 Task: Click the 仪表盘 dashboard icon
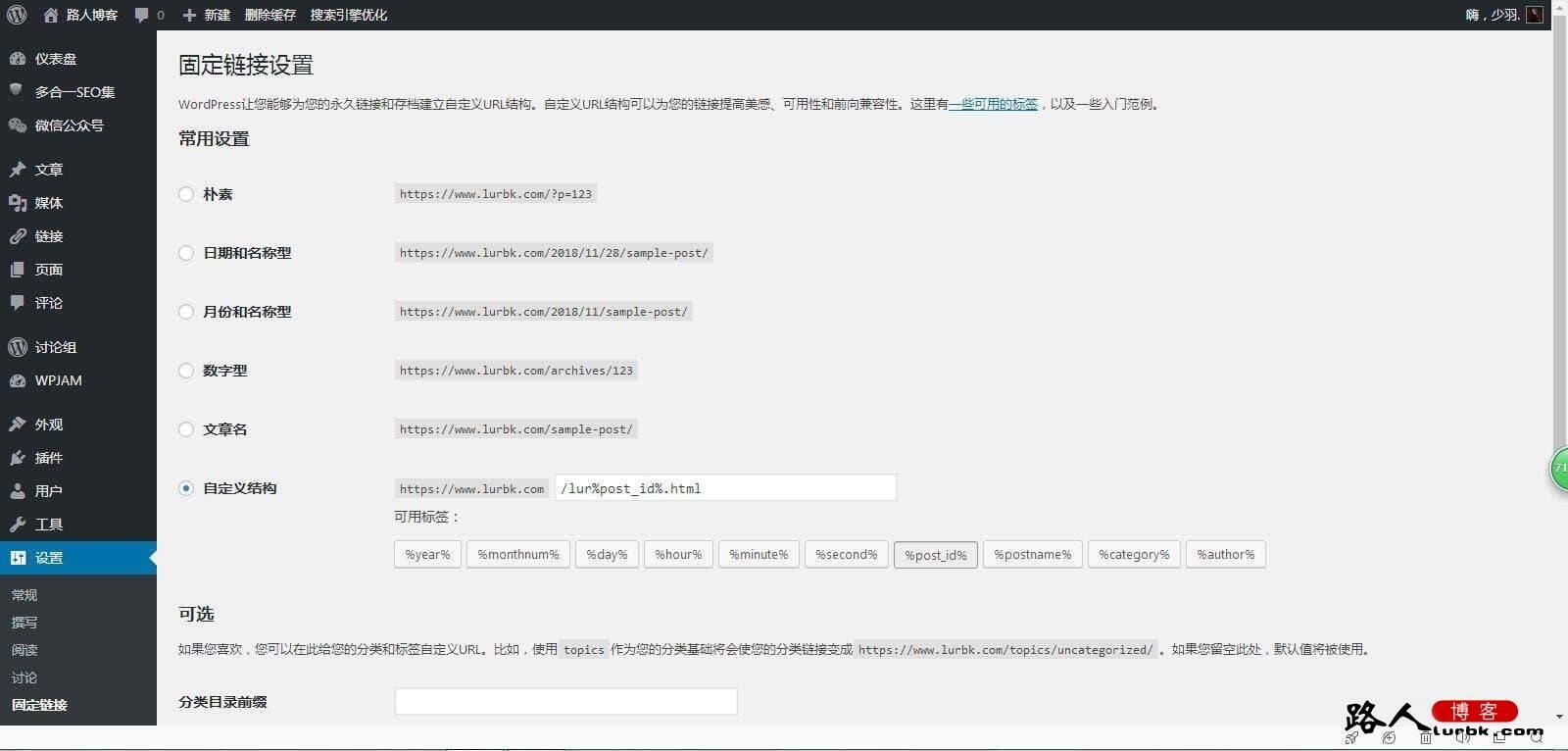pyautogui.click(x=18, y=59)
